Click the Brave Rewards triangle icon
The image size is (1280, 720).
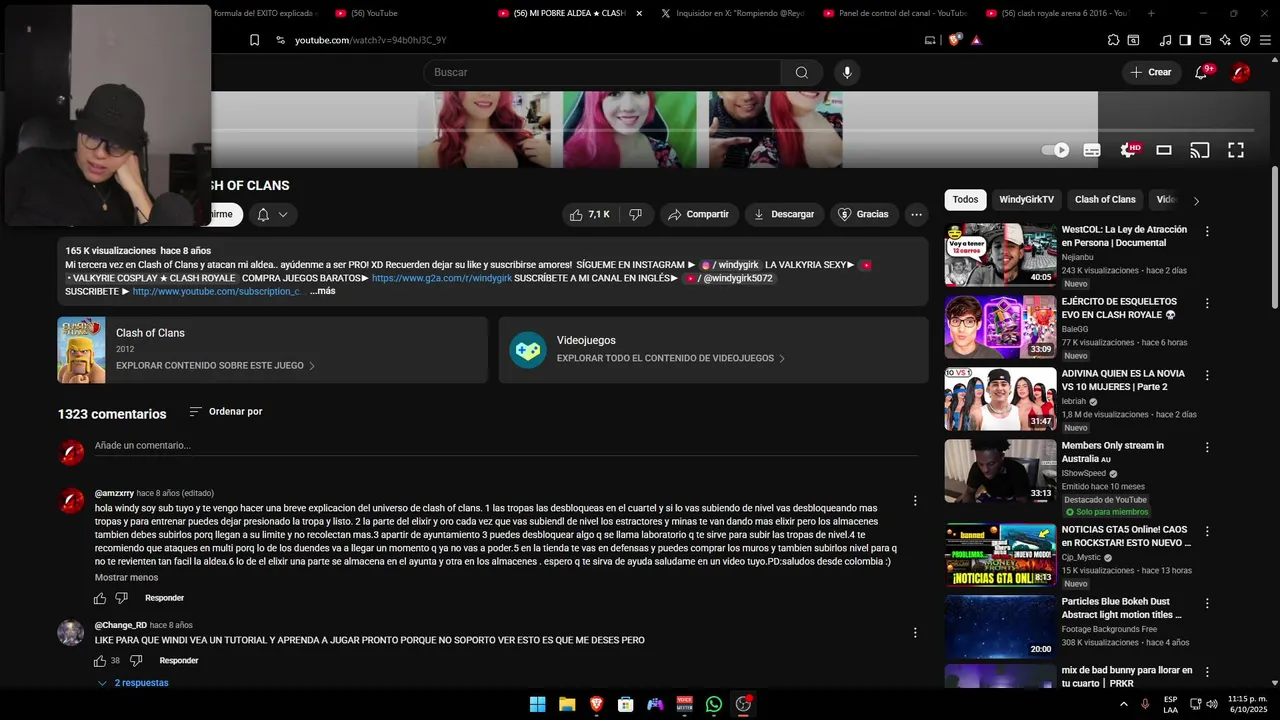[976, 40]
